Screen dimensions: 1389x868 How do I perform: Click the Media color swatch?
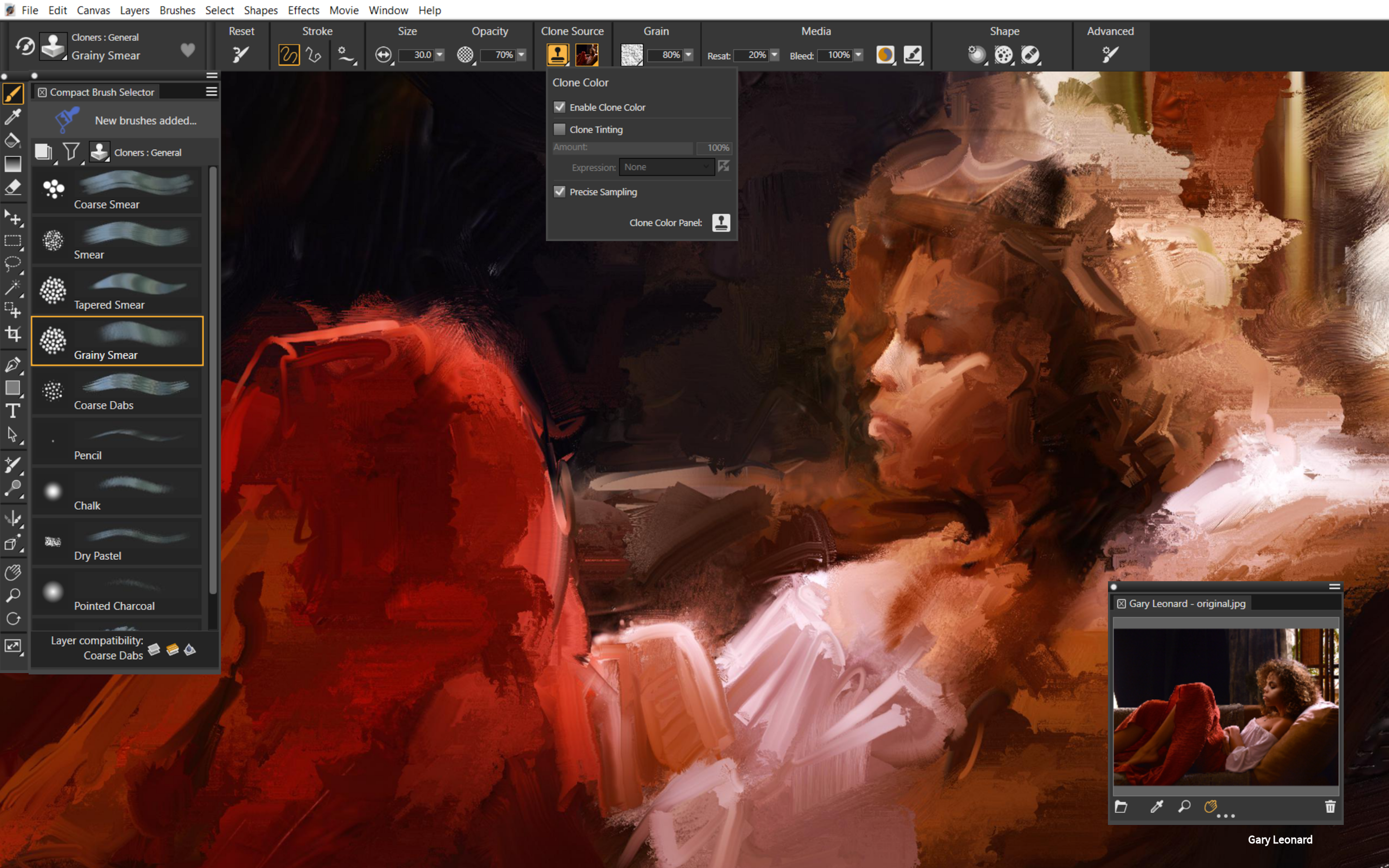[x=885, y=54]
